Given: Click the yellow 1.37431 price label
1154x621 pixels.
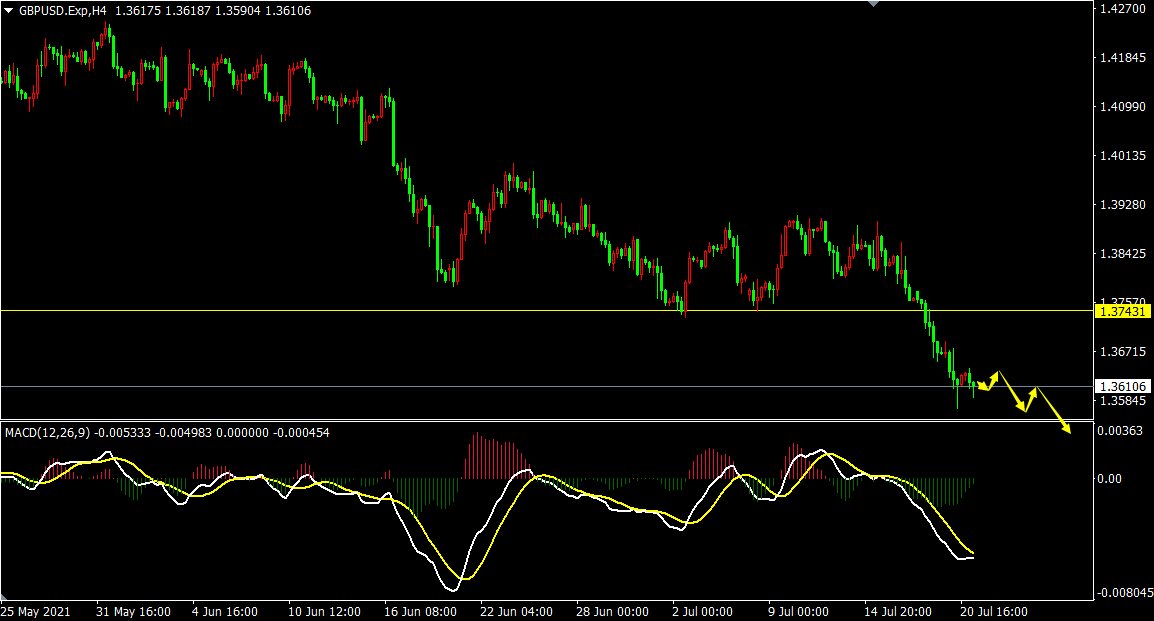Looking at the screenshot, I should click(1122, 312).
